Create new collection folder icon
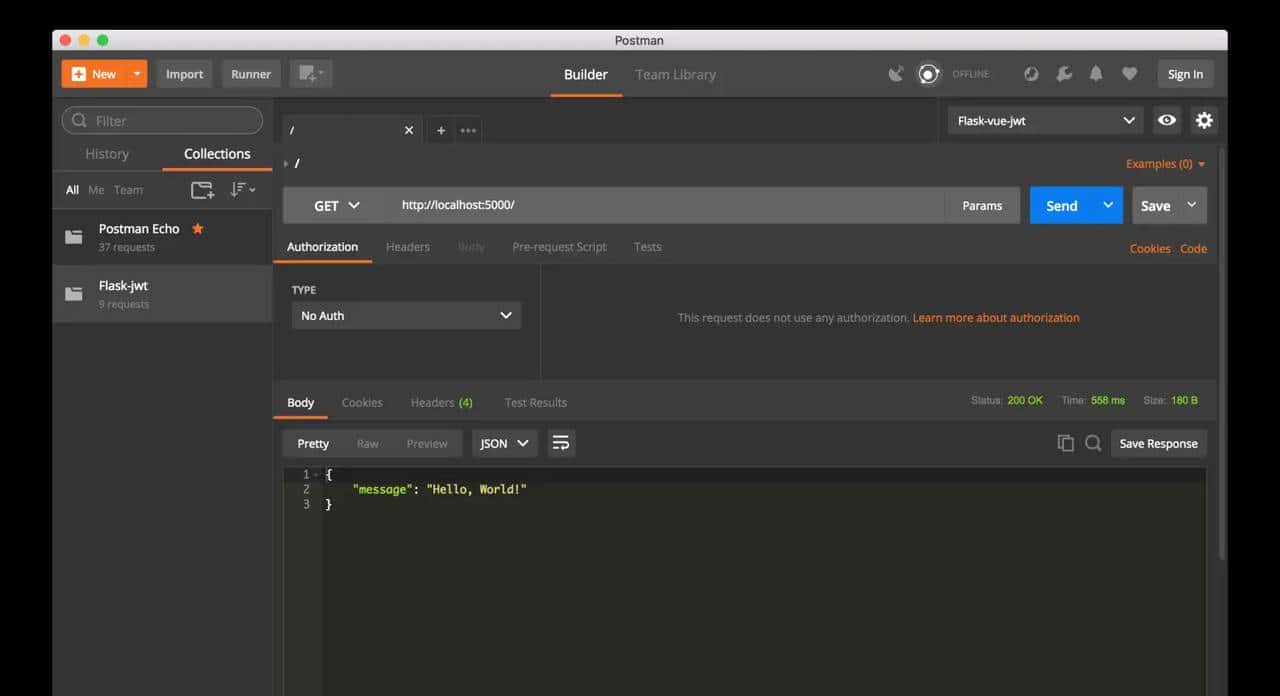1280x696 pixels. (x=202, y=190)
